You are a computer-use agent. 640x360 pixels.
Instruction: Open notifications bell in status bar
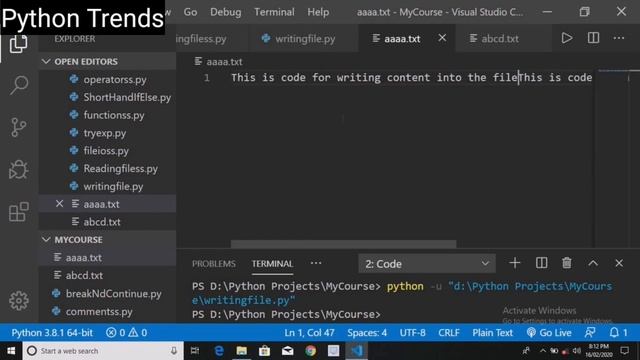(618, 333)
